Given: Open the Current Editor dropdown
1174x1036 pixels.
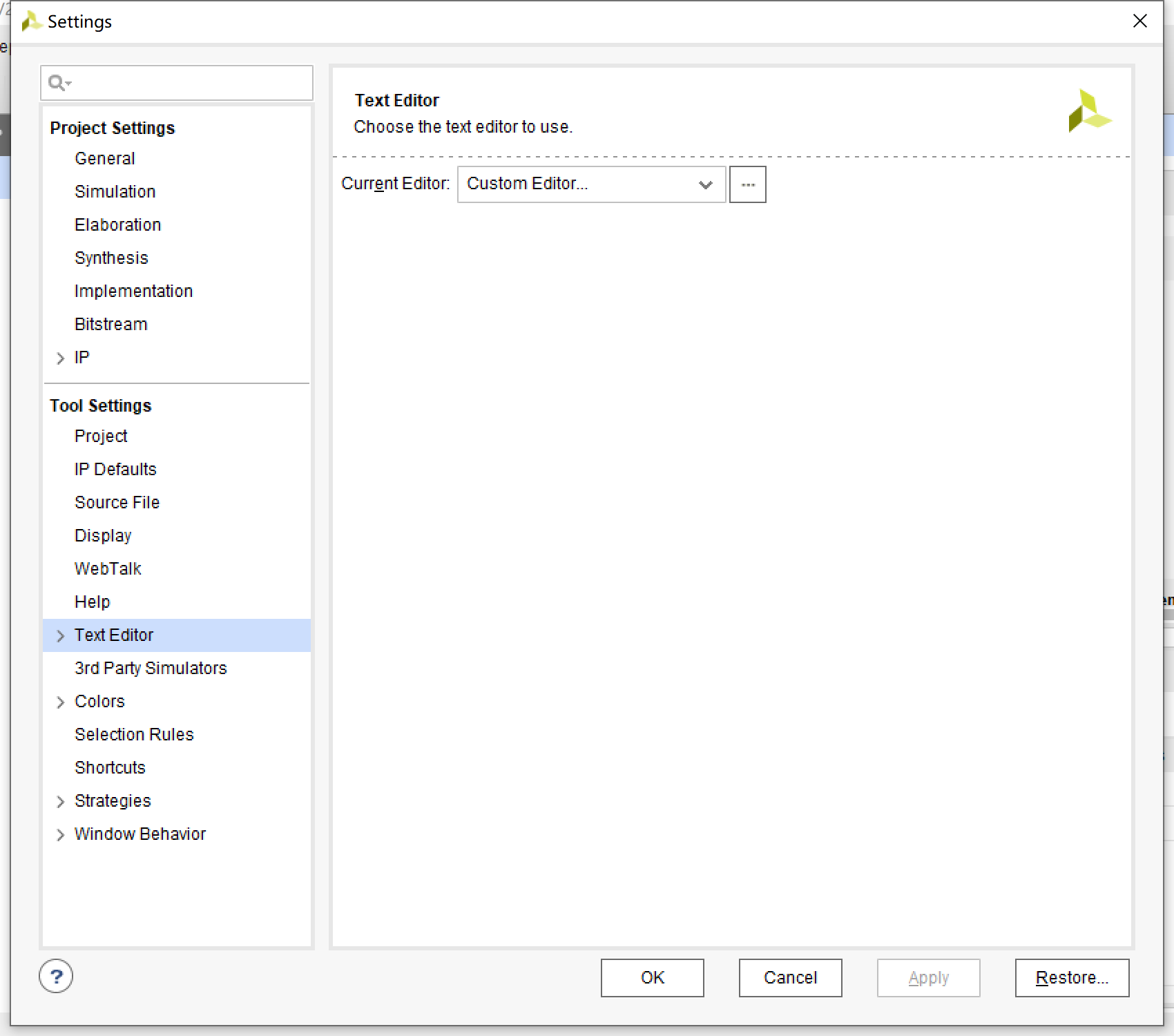Looking at the screenshot, I should click(592, 184).
